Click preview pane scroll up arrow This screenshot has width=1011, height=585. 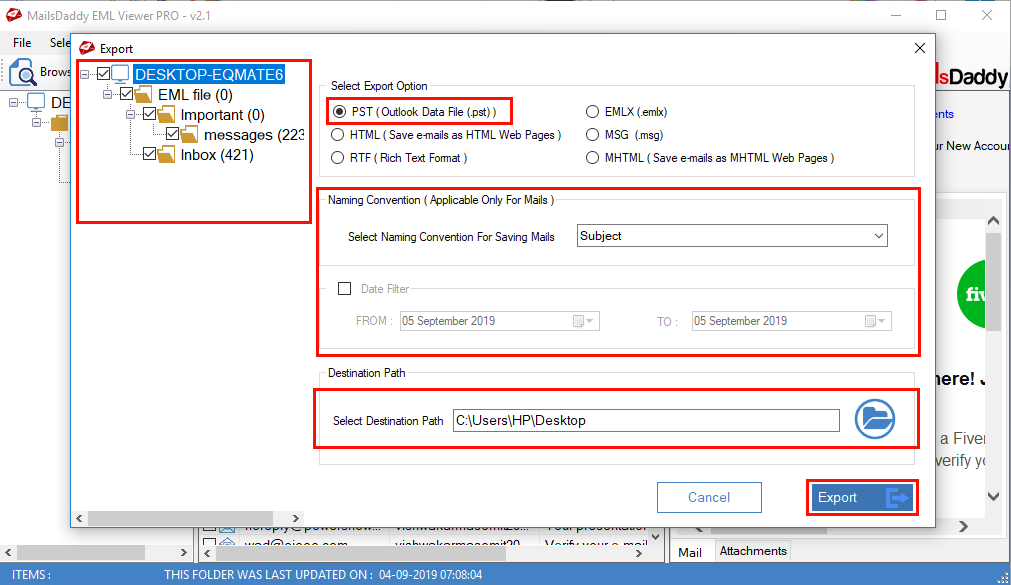click(993, 221)
